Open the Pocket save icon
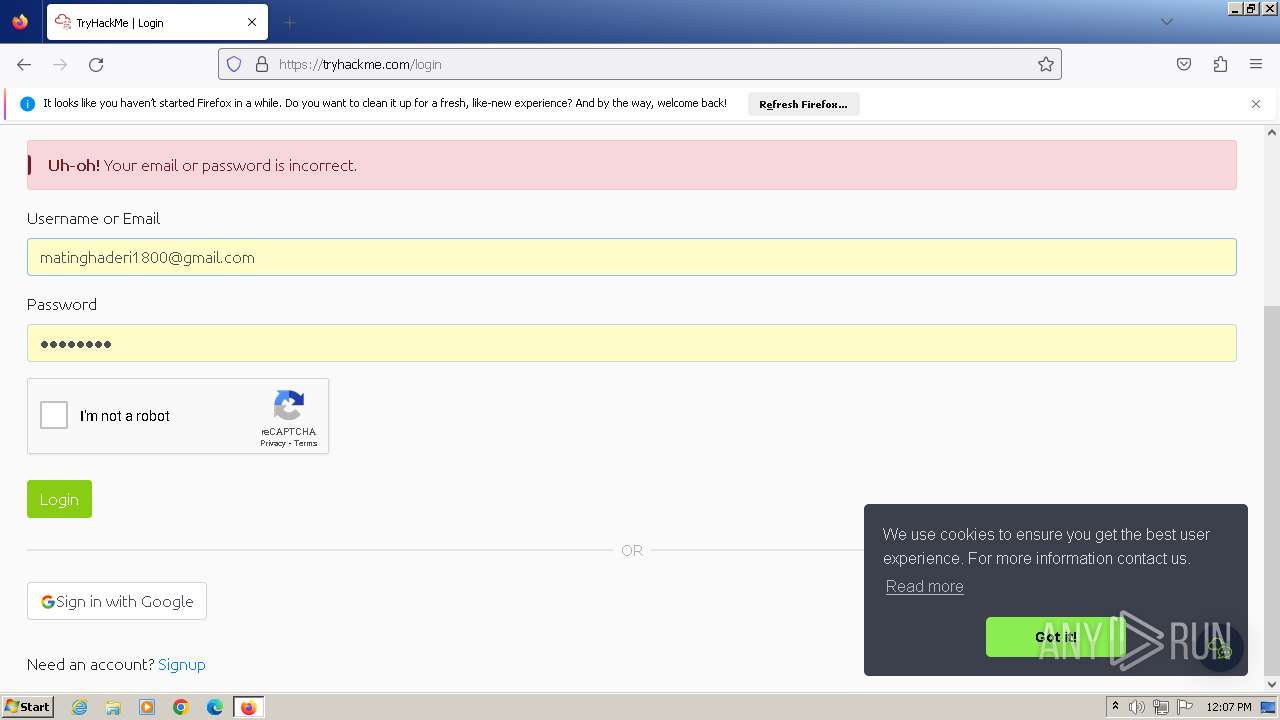The height and width of the screenshot is (720, 1280). 1184,64
